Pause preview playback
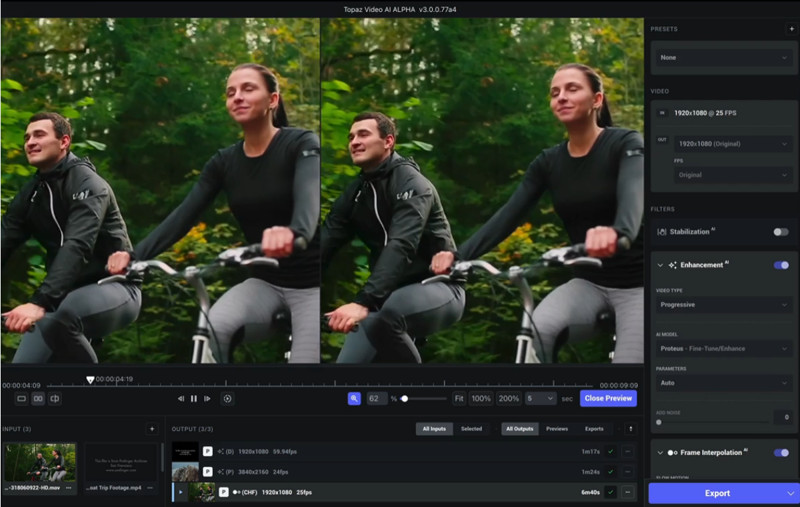Image resolution: width=800 pixels, height=507 pixels. (x=194, y=399)
